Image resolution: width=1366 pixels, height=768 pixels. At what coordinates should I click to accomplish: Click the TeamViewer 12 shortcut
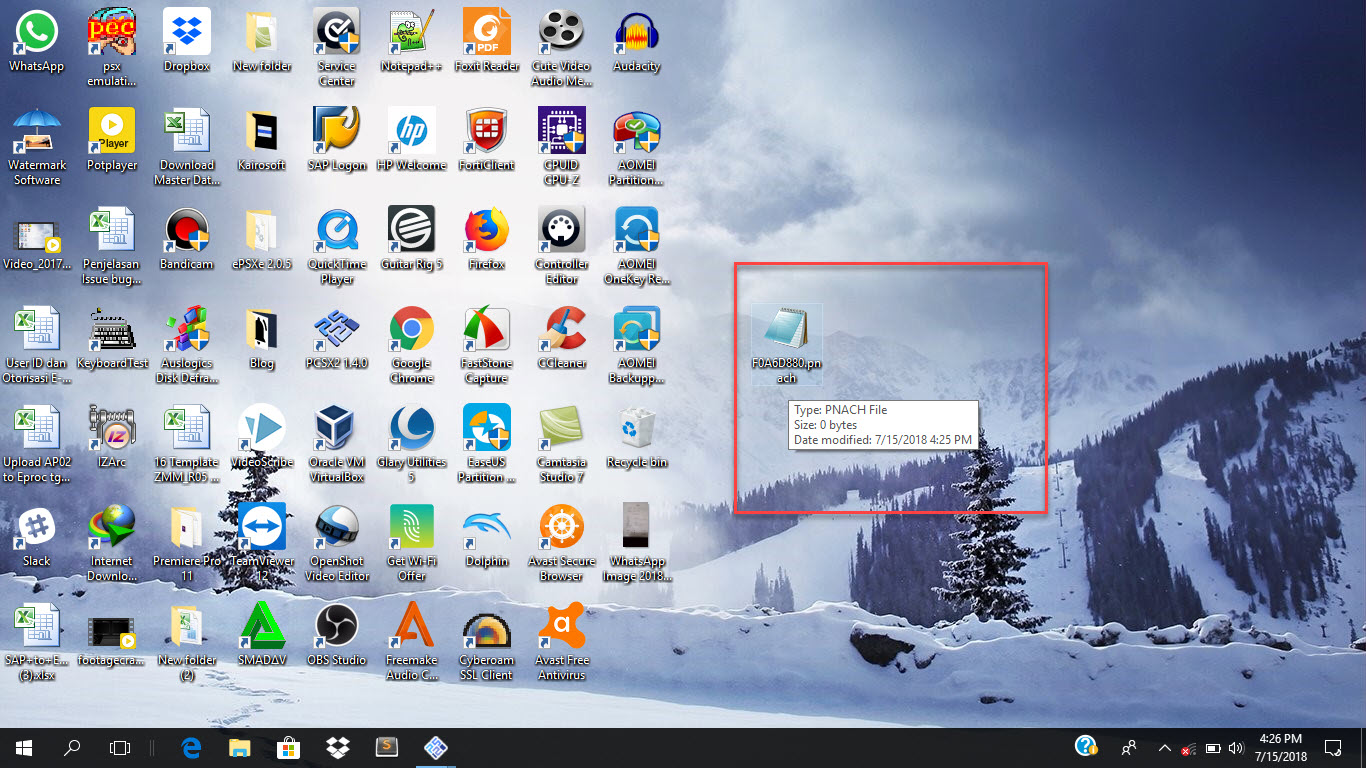coord(262,527)
